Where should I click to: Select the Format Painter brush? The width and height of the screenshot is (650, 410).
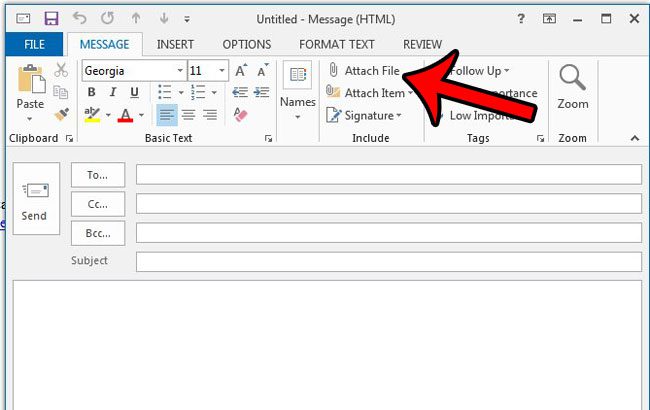[x=61, y=114]
